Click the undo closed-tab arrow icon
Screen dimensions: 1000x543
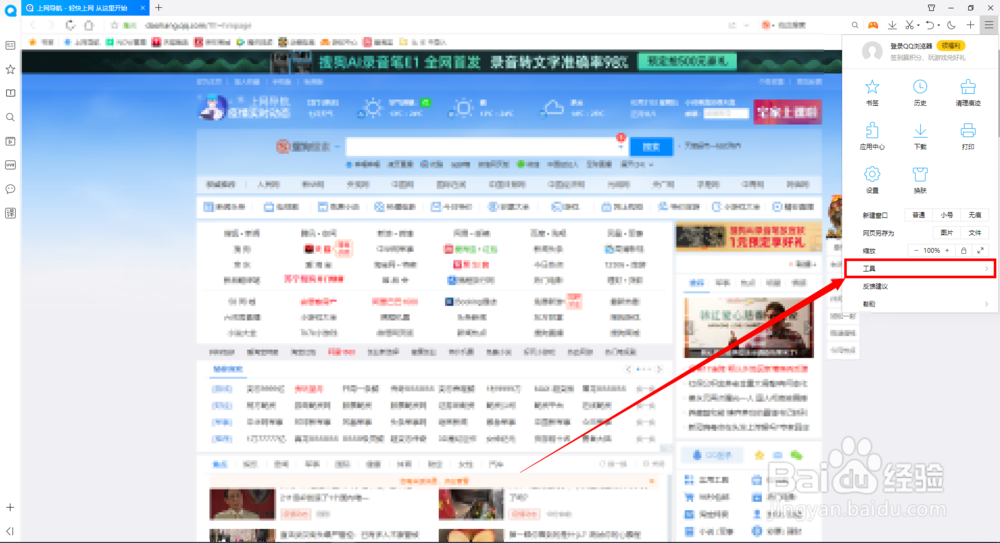(x=930, y=25)
